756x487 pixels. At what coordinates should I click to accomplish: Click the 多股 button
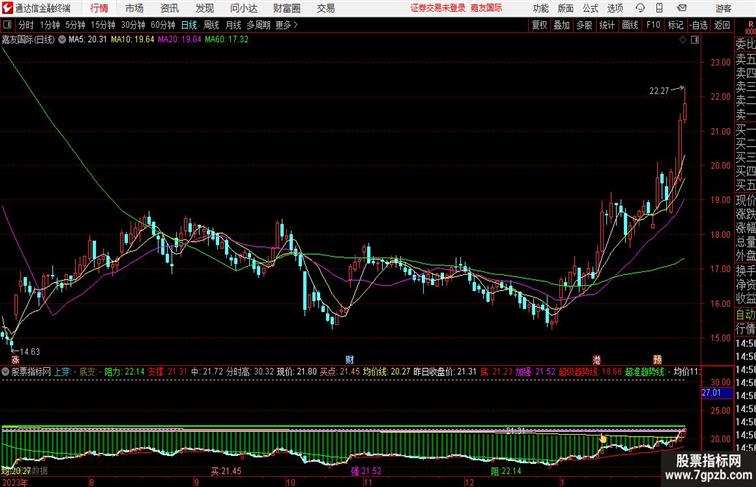(584, 25)
